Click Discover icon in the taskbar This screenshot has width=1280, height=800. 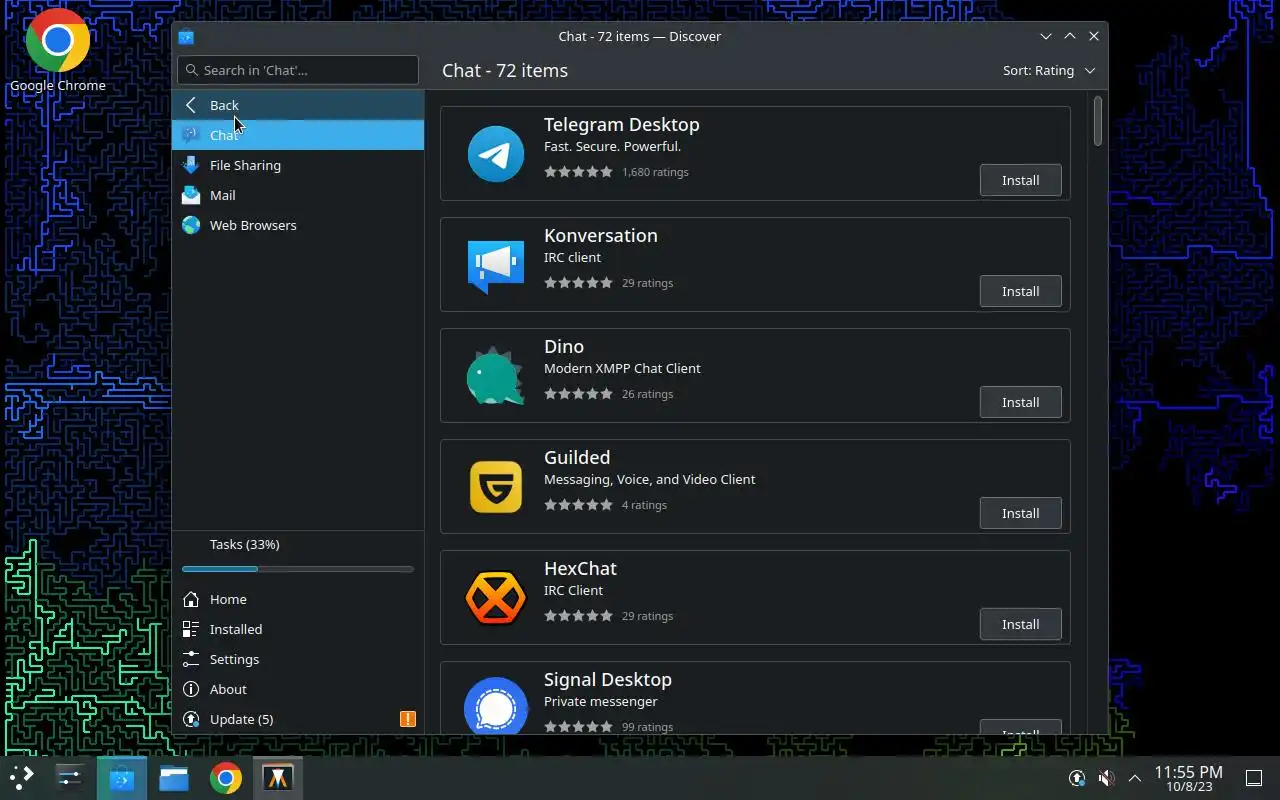[122, 777]
